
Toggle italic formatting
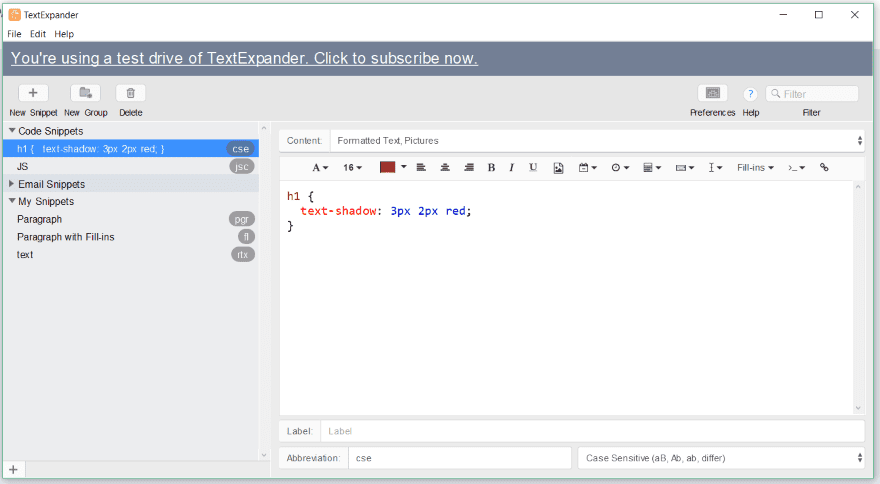pos(512,168)
